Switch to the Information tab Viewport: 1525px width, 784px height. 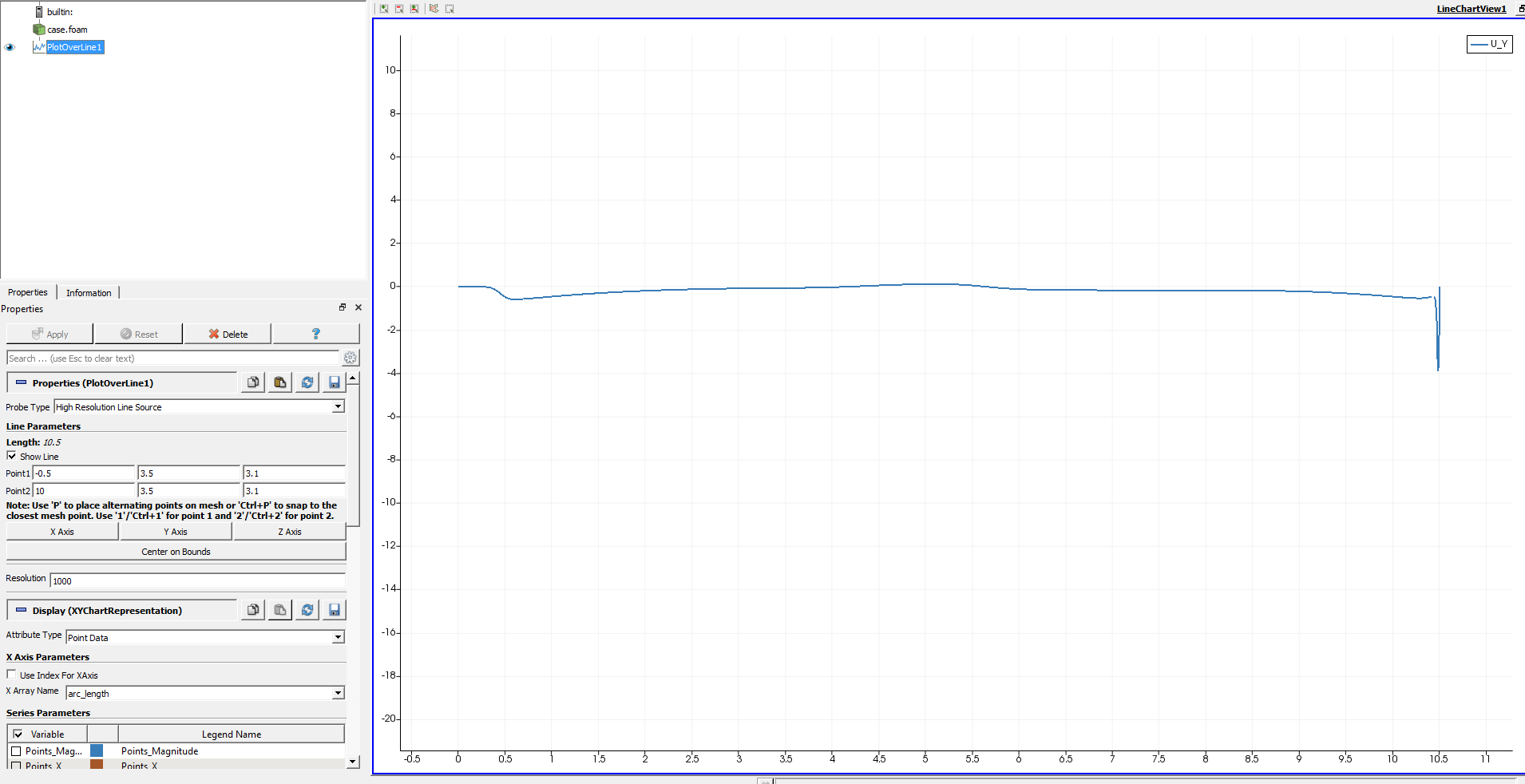coord(89,293)
